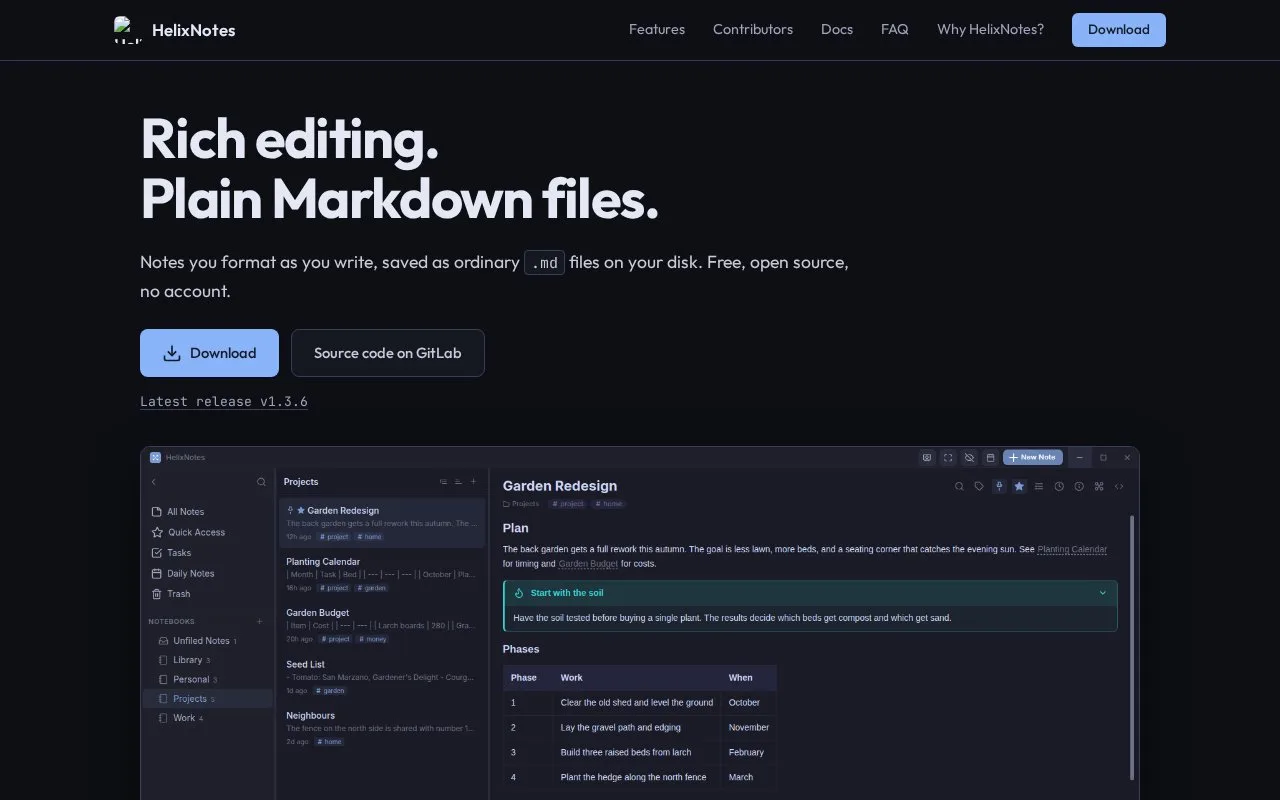Screen dimensions: 1280x800
Task: Open Quick Access in the sidebar
Action: pos(208,532)
